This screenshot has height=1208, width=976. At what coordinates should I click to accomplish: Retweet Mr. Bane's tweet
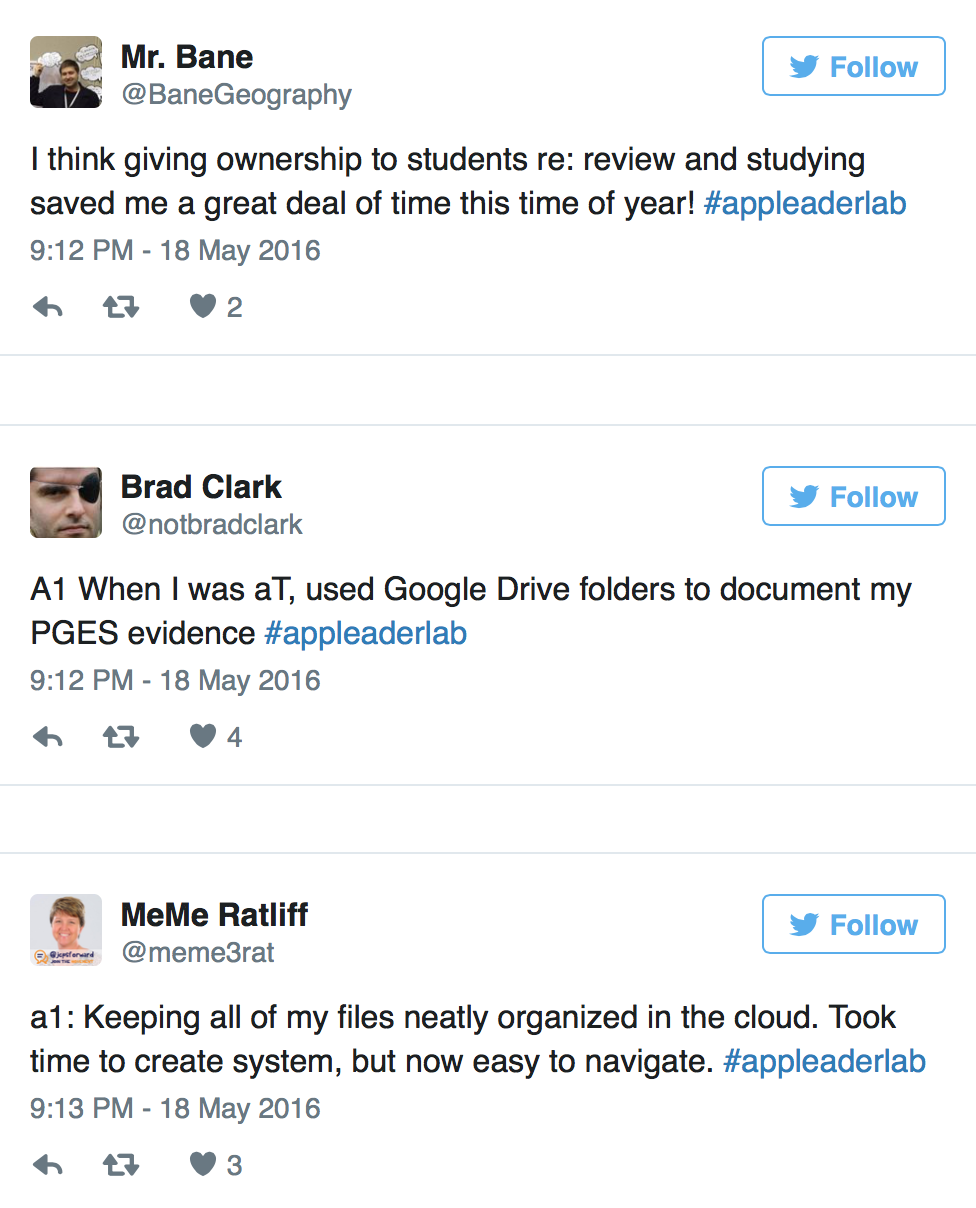[x=122, y=307]
